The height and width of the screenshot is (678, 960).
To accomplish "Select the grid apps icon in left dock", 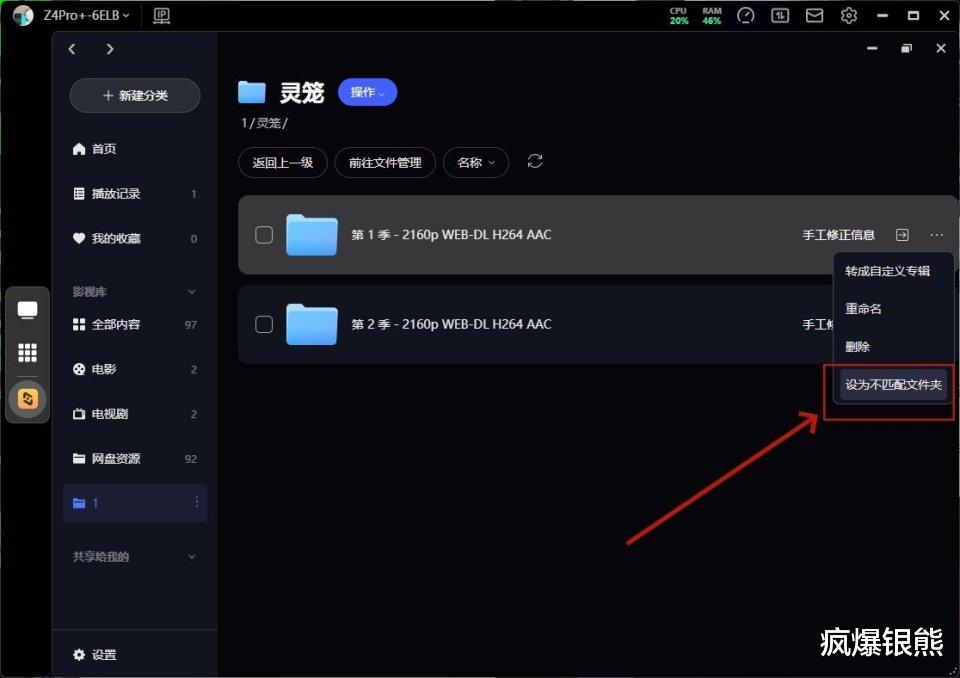I will (x=28, y=353).
